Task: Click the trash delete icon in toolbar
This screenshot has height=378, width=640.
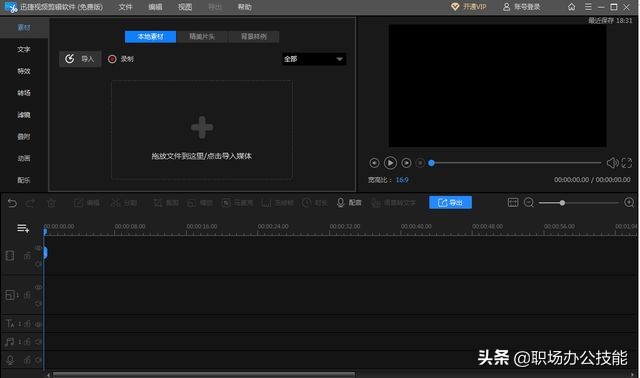Action: click(x=51, y=203)
